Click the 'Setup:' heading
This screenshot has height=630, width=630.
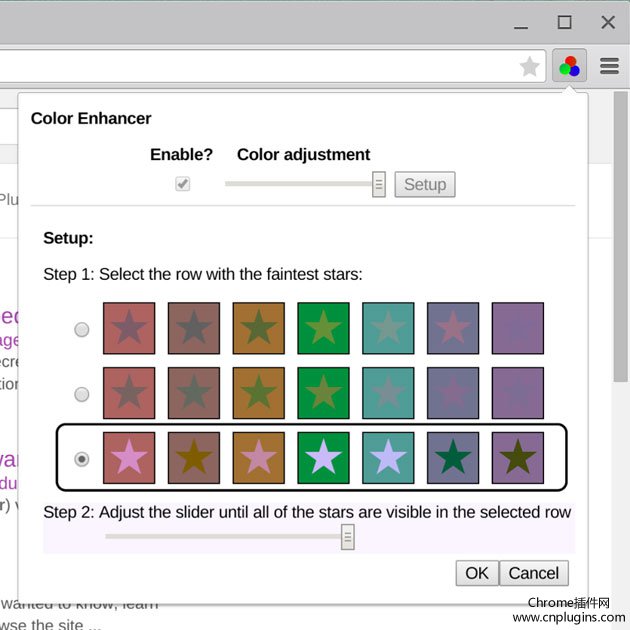point(68,238)
